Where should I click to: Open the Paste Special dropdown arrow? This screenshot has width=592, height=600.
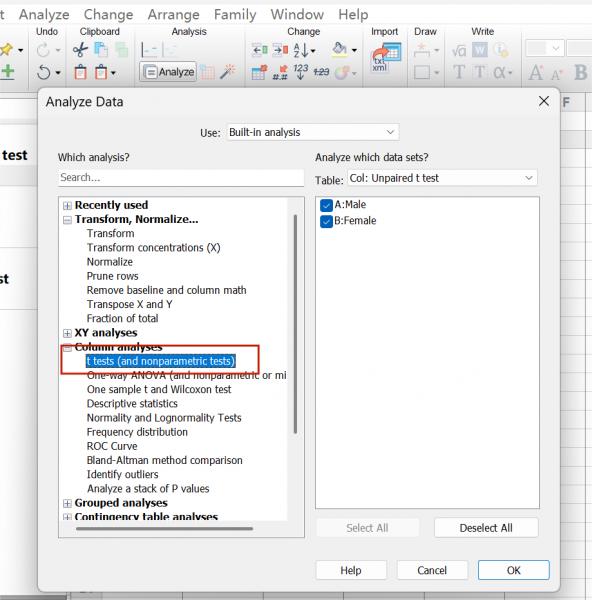tap(113, 72)
